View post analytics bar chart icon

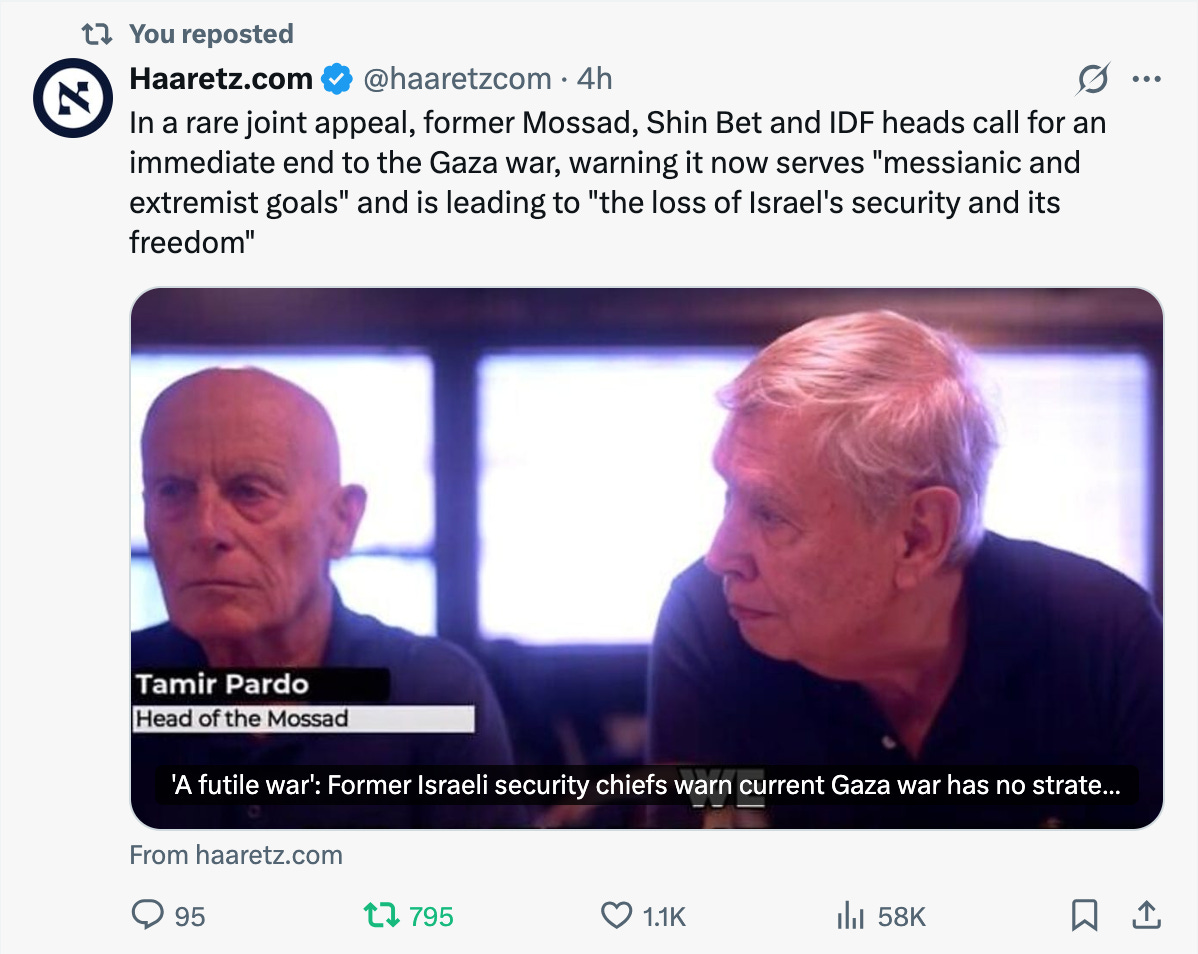pos(850,915)
